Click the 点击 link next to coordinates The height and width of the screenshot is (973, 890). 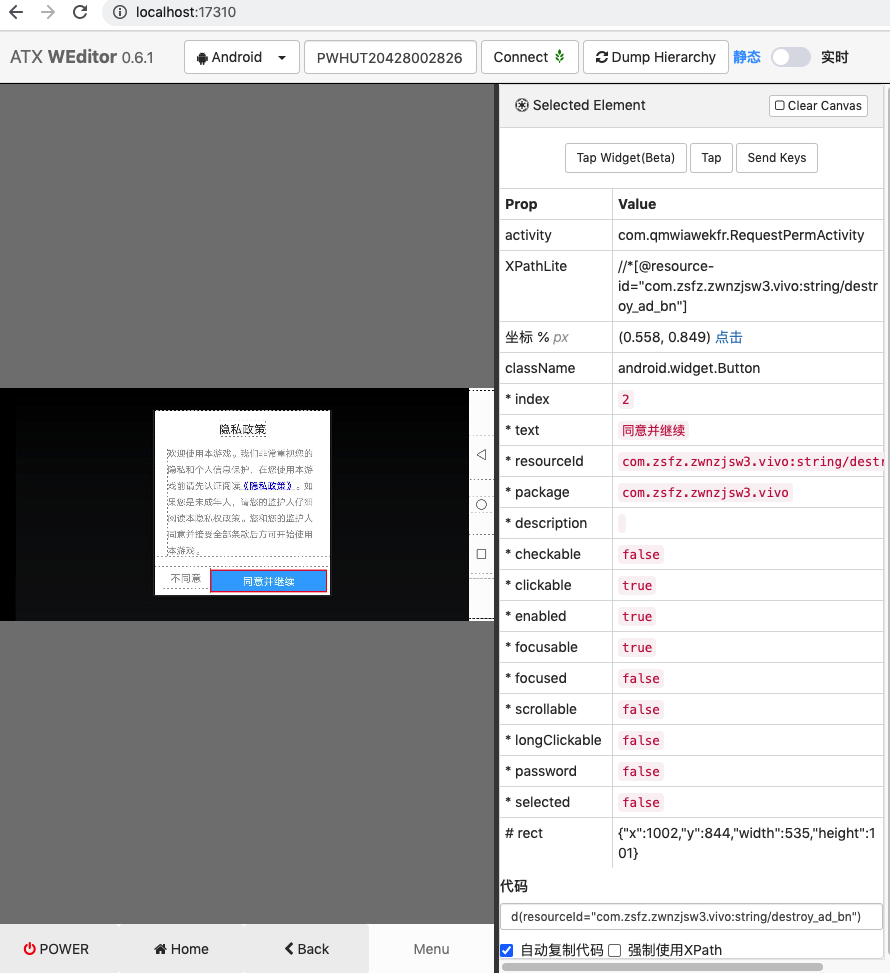click(x=729, y=337)
